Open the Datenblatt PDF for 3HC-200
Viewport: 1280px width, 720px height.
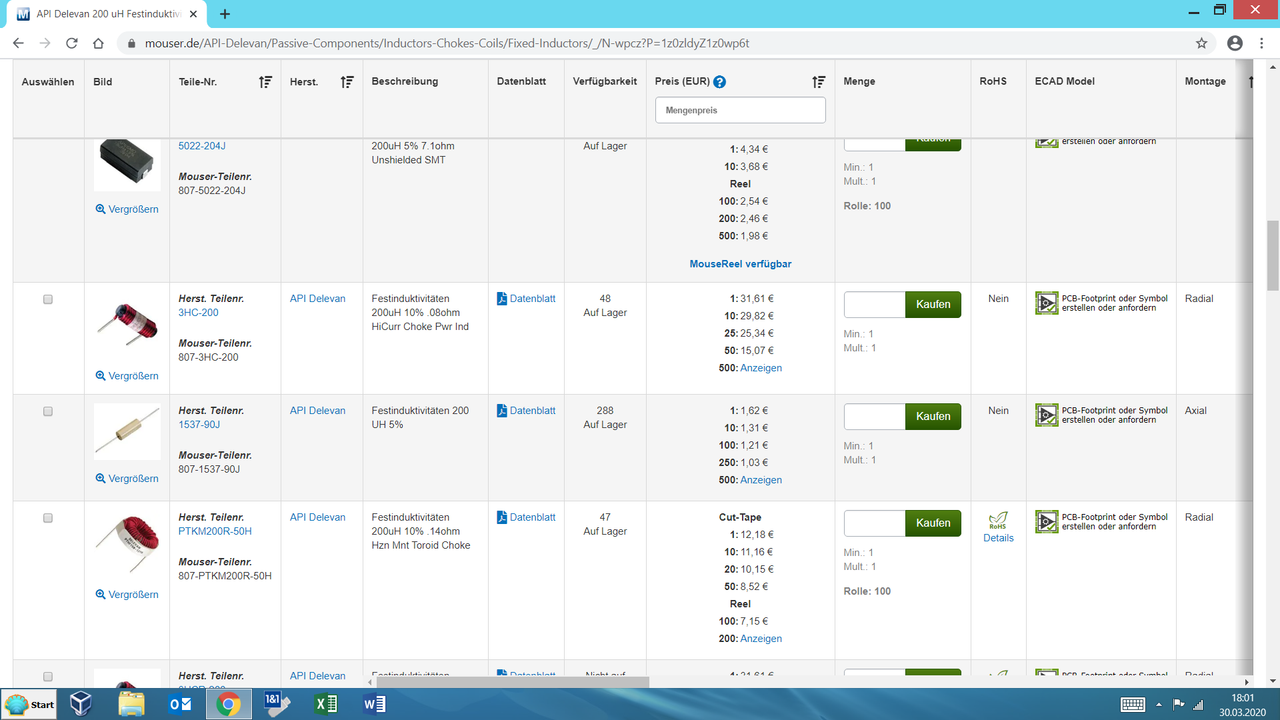tap(525, 297)
